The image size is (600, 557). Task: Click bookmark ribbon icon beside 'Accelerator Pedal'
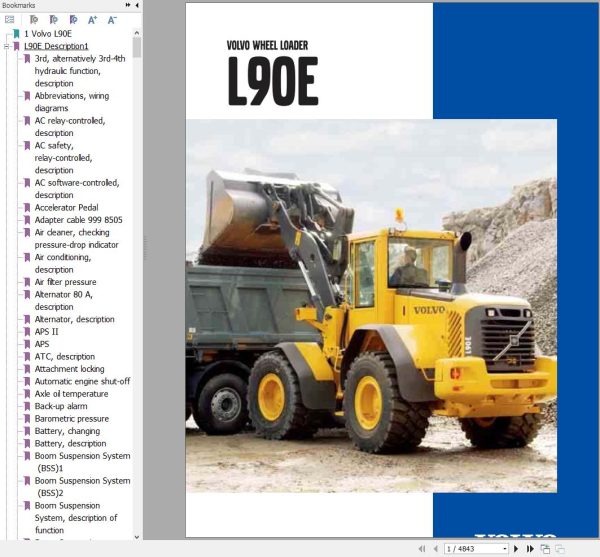pyautogui.click(x=27, y=207)
